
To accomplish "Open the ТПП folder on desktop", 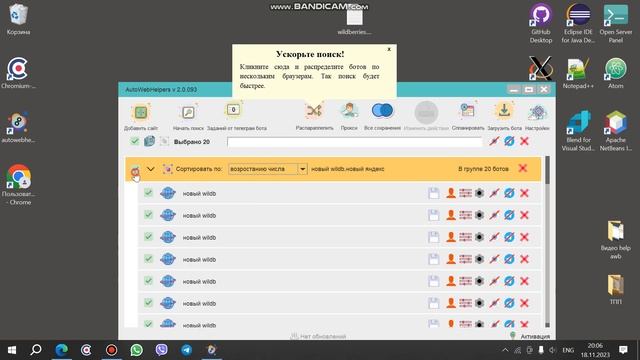I will 616,290.
